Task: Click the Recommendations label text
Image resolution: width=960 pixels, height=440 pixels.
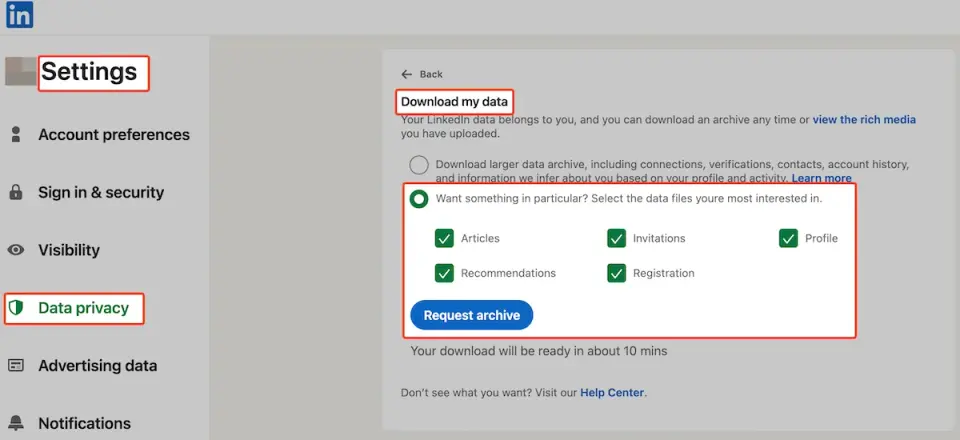Action: [x=508, y=274]
